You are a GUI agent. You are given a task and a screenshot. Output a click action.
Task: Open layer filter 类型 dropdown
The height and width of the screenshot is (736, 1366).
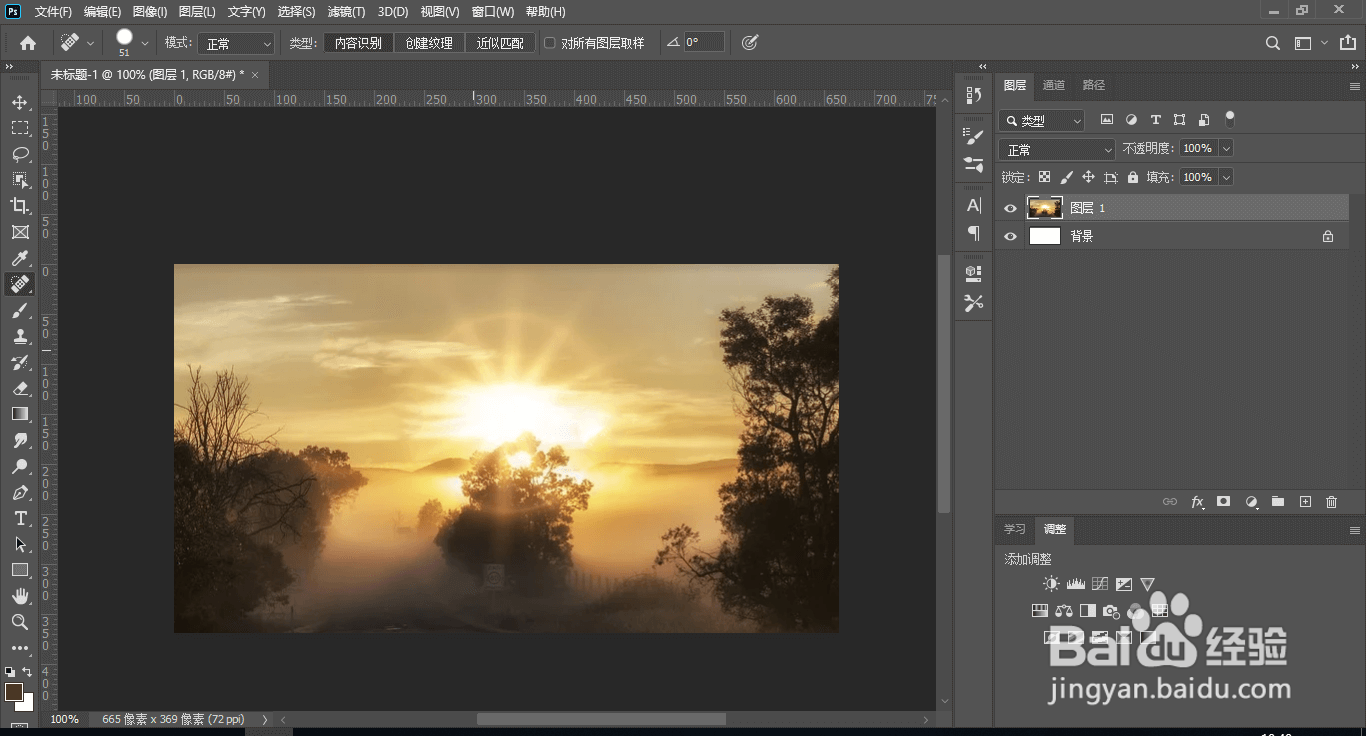click(1041, 120)
